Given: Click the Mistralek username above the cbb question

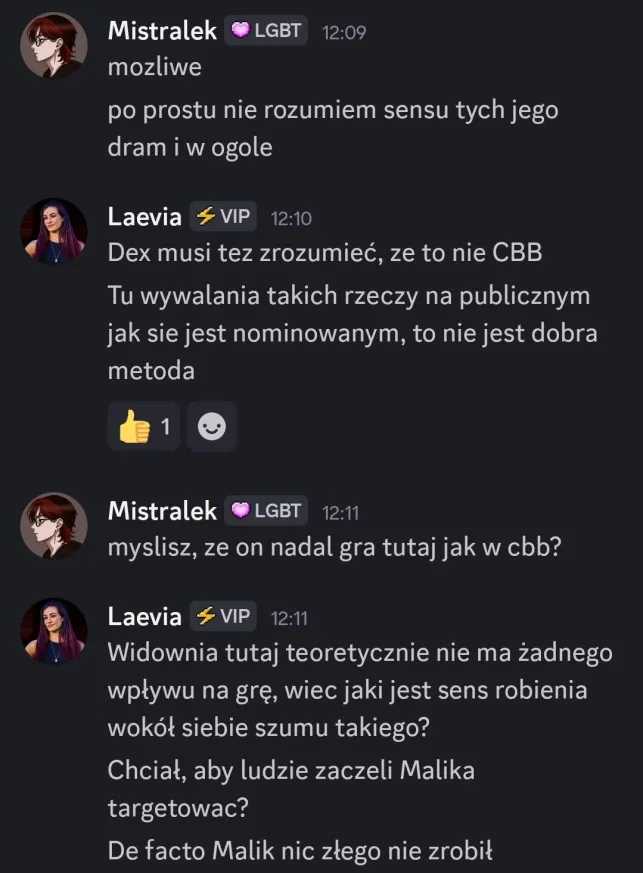Looking at the screenshot, I should (x=162, y=511).
